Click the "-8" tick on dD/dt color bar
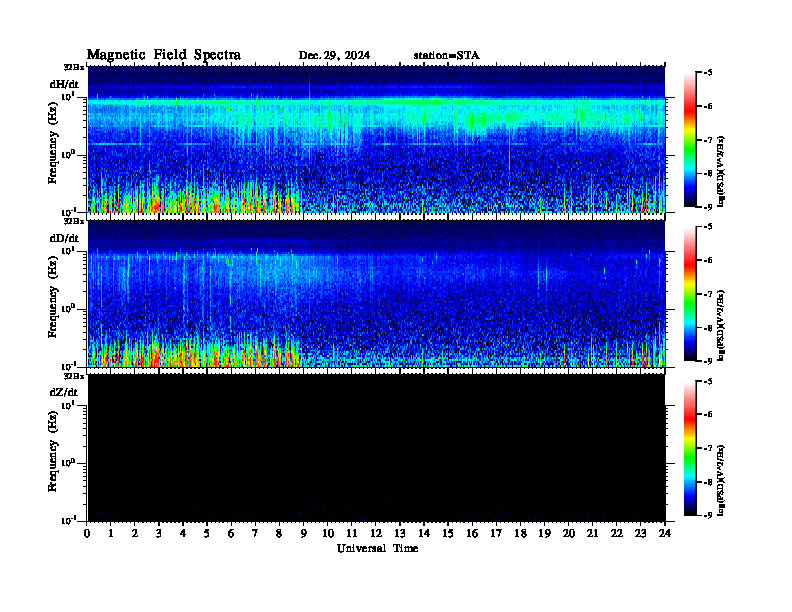792x612 pixels. pos(708,328)
